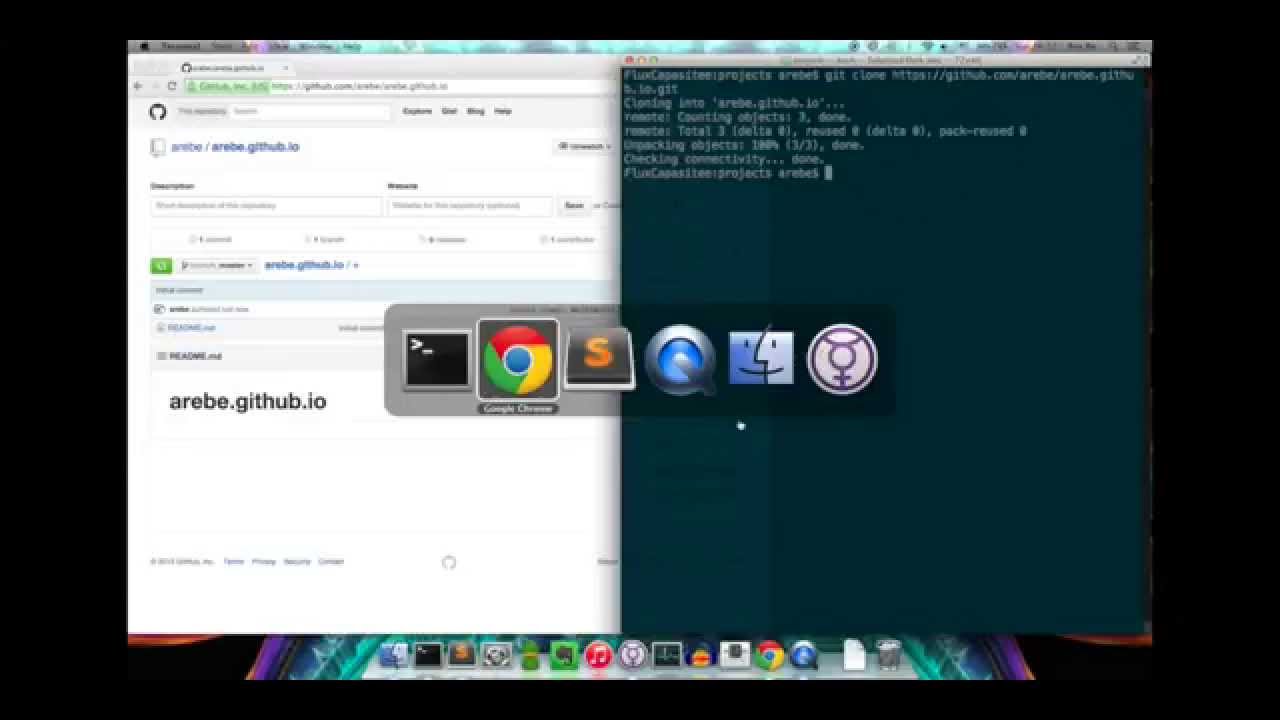Open iTunes from the Dock
This screenshot has height=720, width=1280.
coord(598,656)
